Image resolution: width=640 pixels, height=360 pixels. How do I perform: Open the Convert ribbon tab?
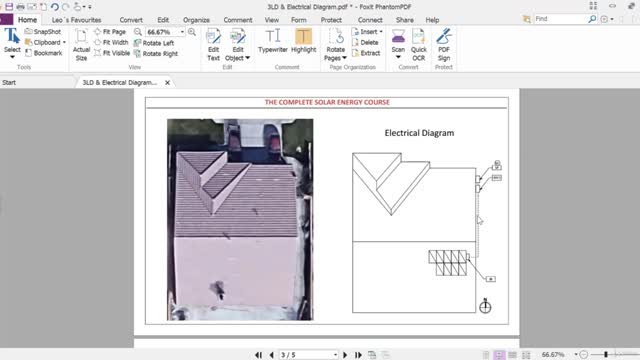click(131, 20)
